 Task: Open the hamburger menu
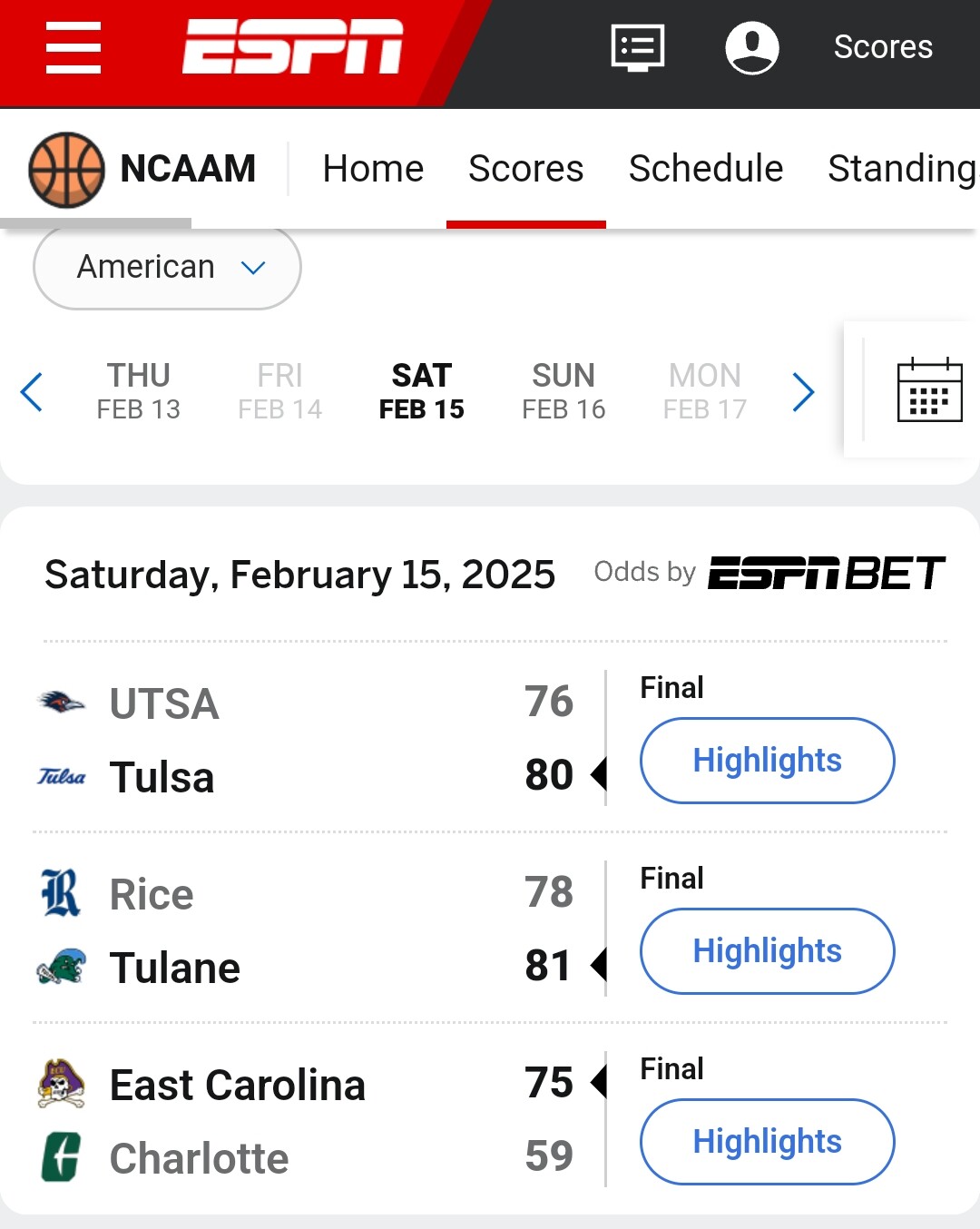pos(73,47)
